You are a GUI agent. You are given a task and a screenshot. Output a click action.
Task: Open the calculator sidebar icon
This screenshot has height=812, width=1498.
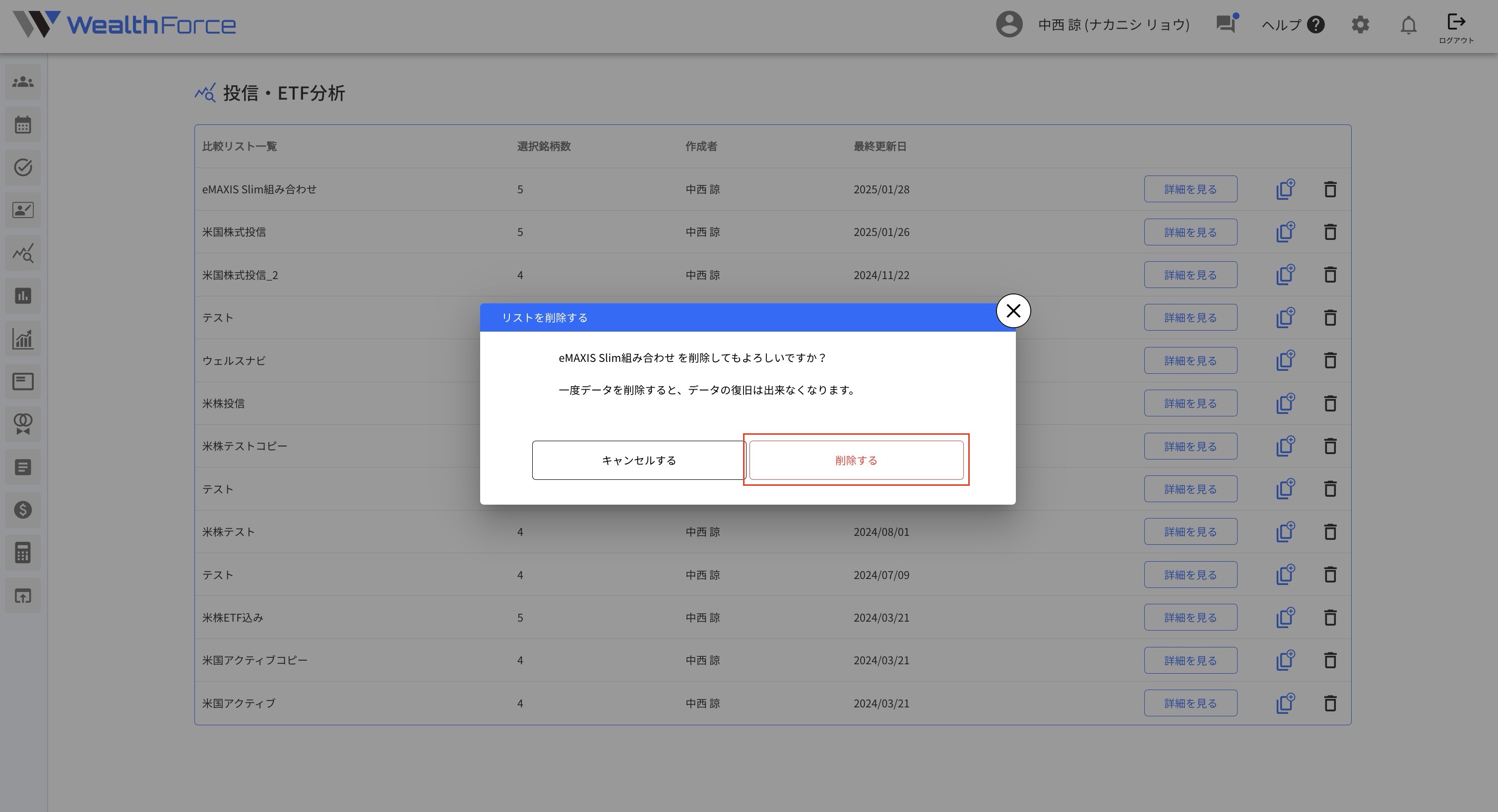click(23, 553)
